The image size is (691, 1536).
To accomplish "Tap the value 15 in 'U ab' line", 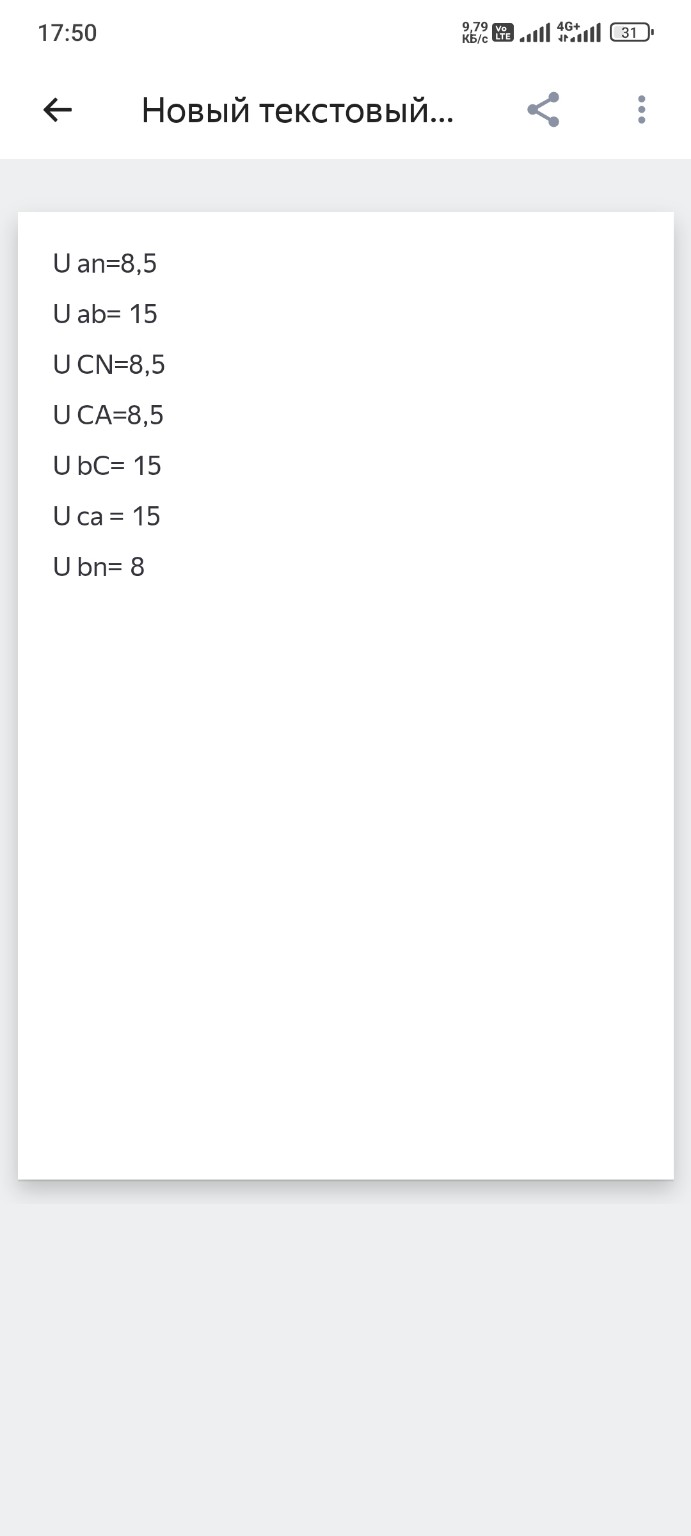I will click(143, 315).
